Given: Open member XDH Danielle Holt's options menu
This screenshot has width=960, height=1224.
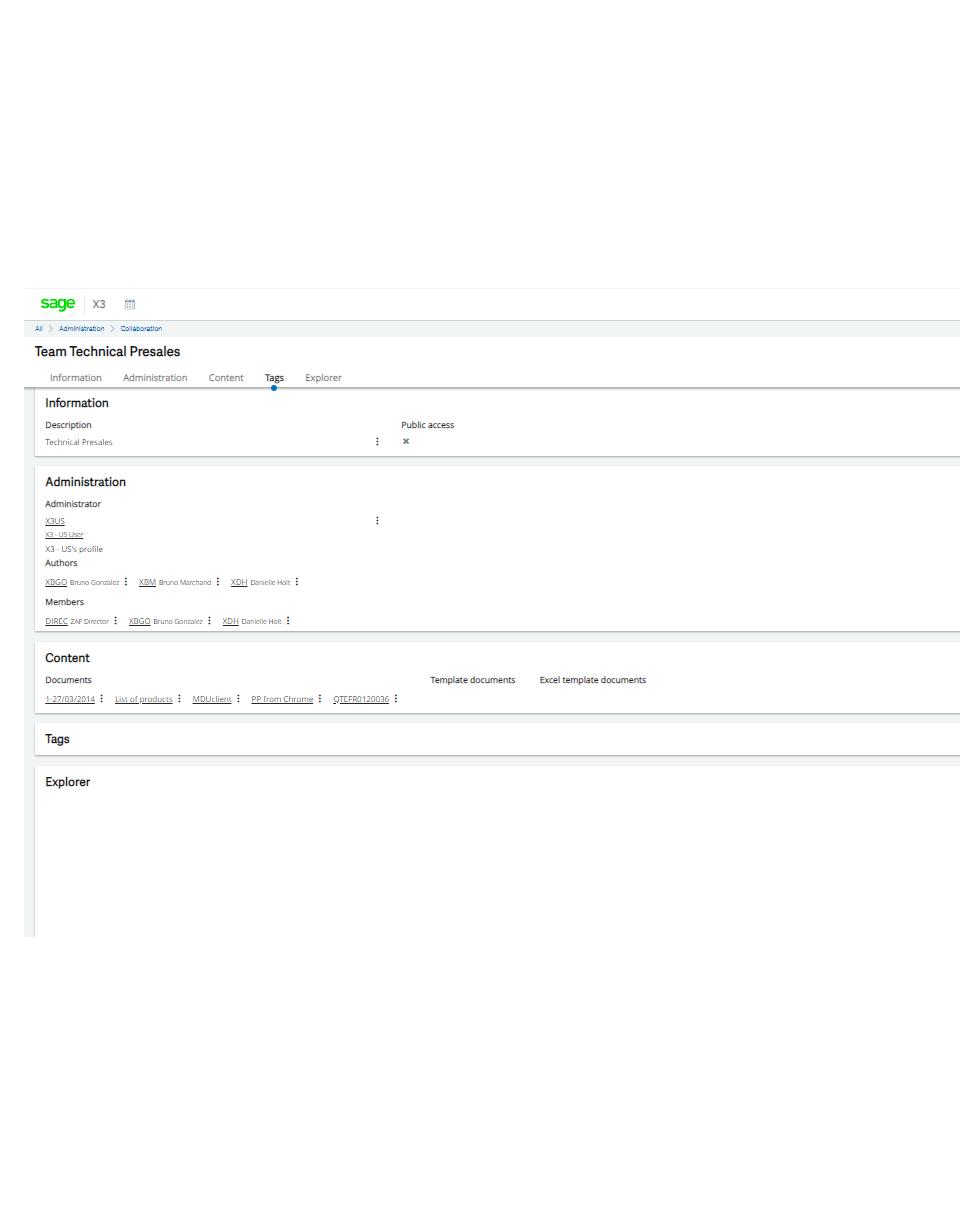Looking at the screenshot, I should (287, 620).
